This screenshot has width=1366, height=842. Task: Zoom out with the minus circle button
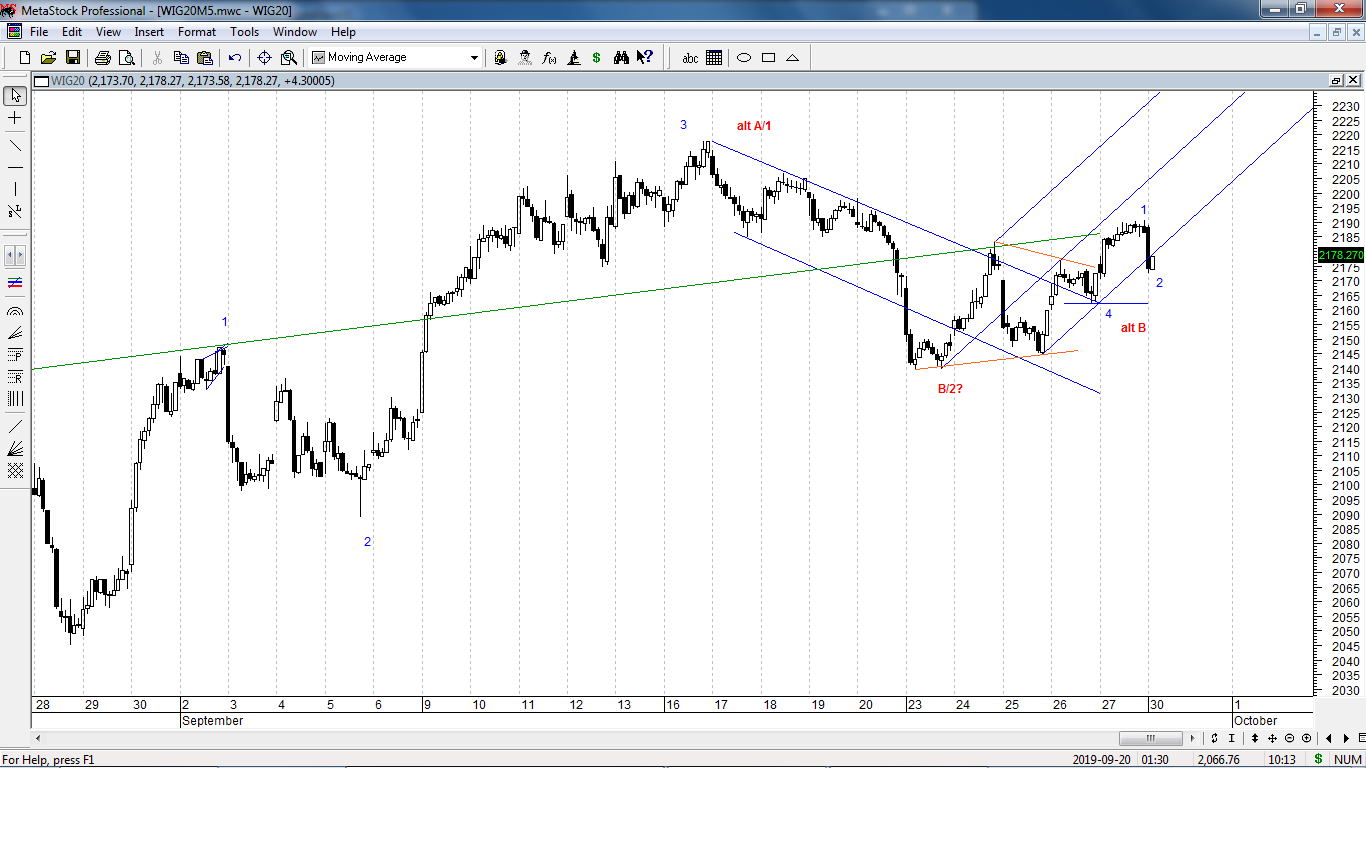(x=1289, y=739)
